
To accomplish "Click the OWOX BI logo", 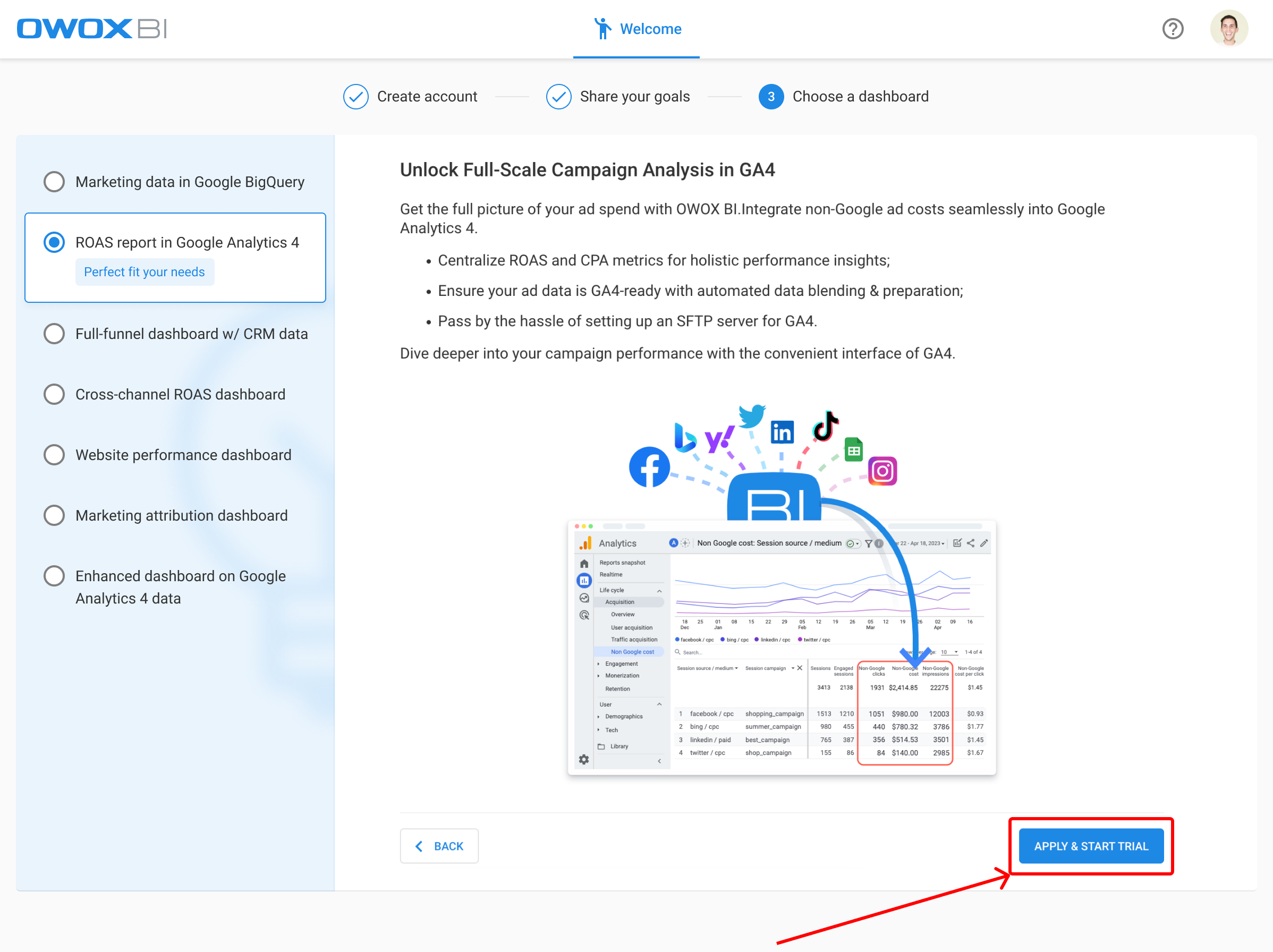I will point(92,29).
